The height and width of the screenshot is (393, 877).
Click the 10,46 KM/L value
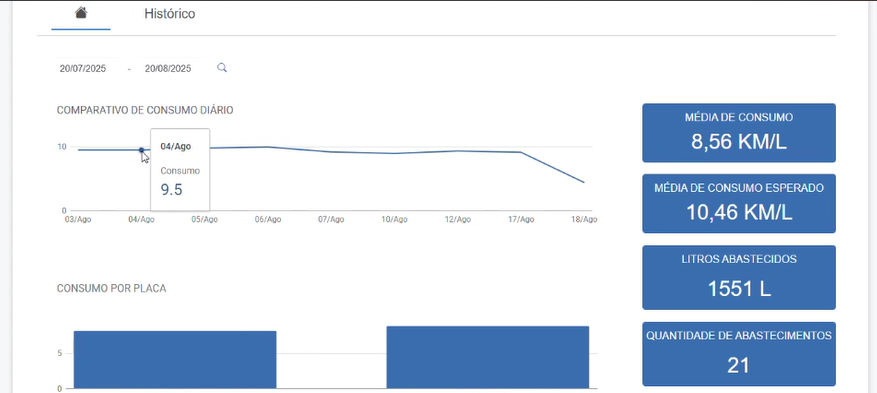(x=739, y=212)
